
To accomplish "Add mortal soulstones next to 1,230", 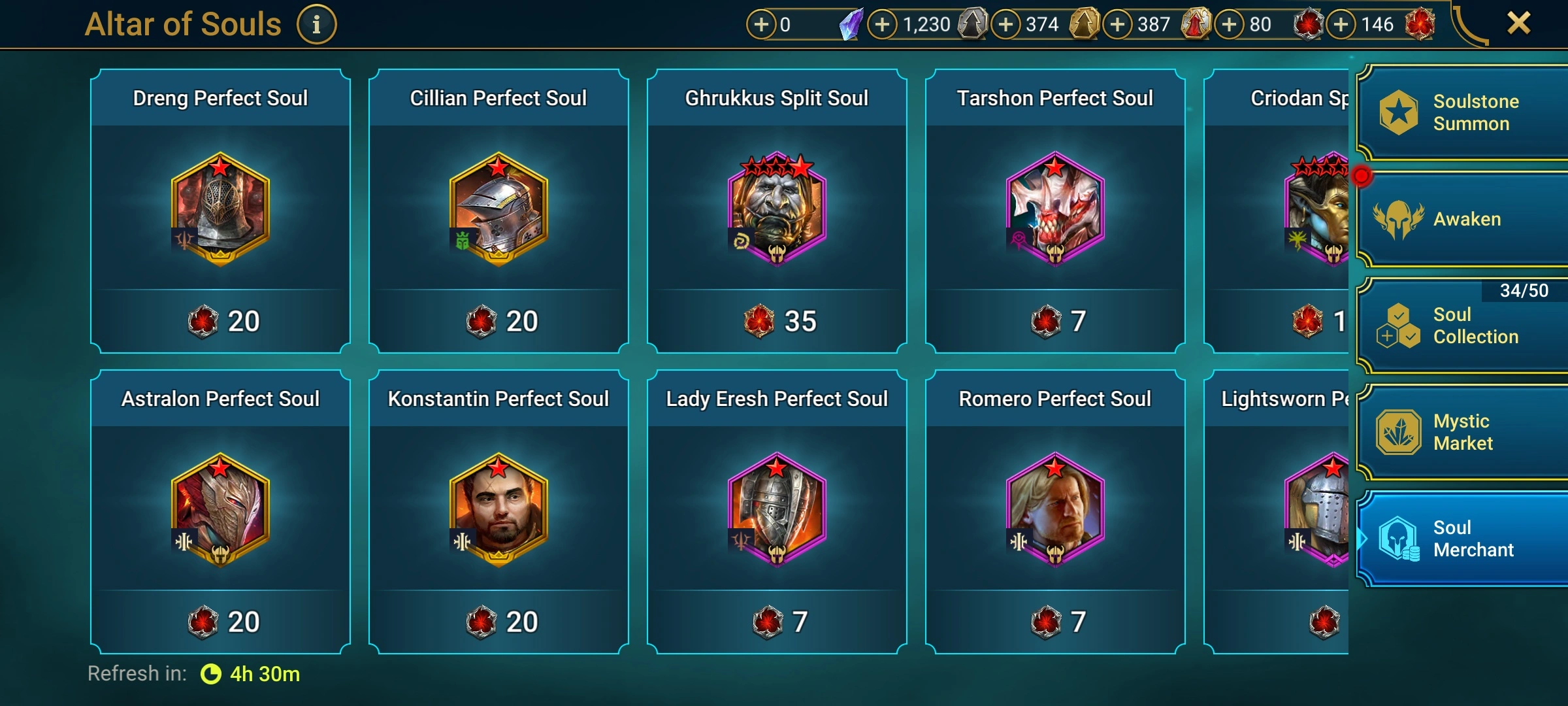I will pyautogui.click(x=882, y=25).
